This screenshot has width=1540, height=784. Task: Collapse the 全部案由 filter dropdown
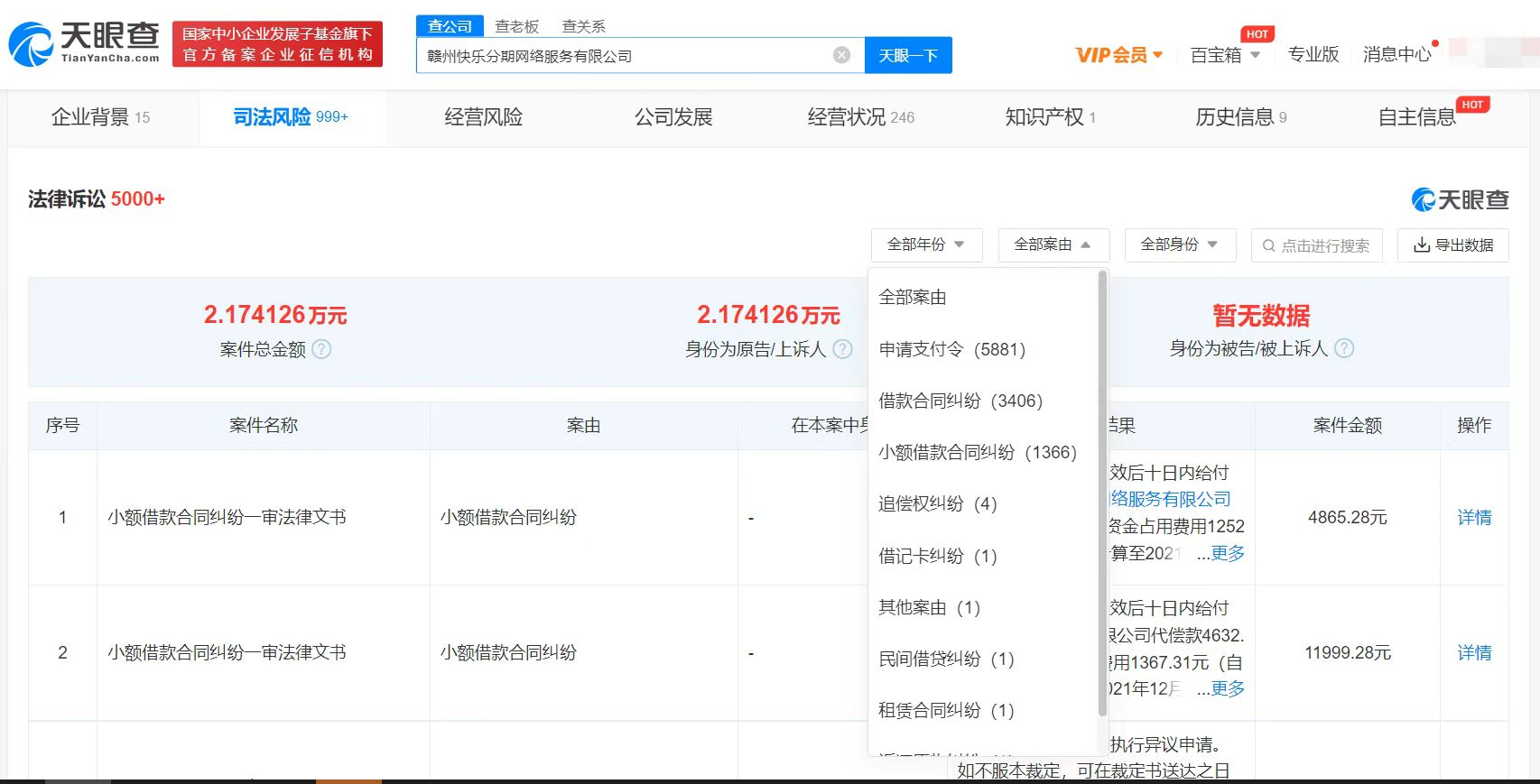pyautogui.click(x=1053, y=244)
